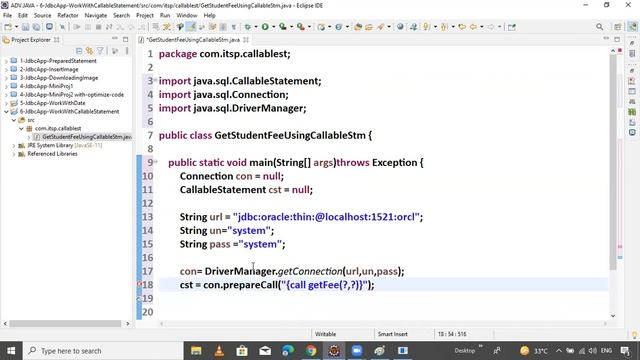640x360 pixels.
Task: Select the GetStudentFeeUsingCallableStm.java editor tab
Action: (193, 40)
